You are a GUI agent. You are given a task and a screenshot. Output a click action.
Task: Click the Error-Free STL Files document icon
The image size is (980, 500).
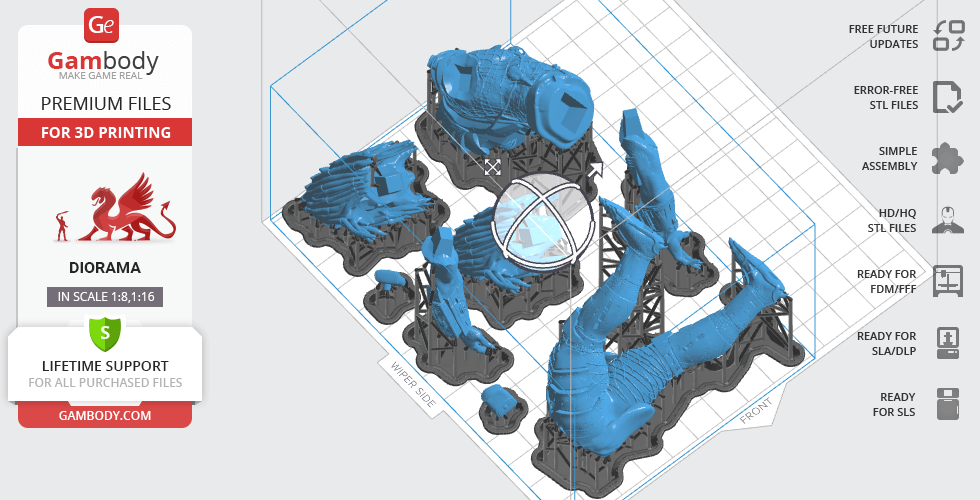pyautogui.click(x=947, y=97)
